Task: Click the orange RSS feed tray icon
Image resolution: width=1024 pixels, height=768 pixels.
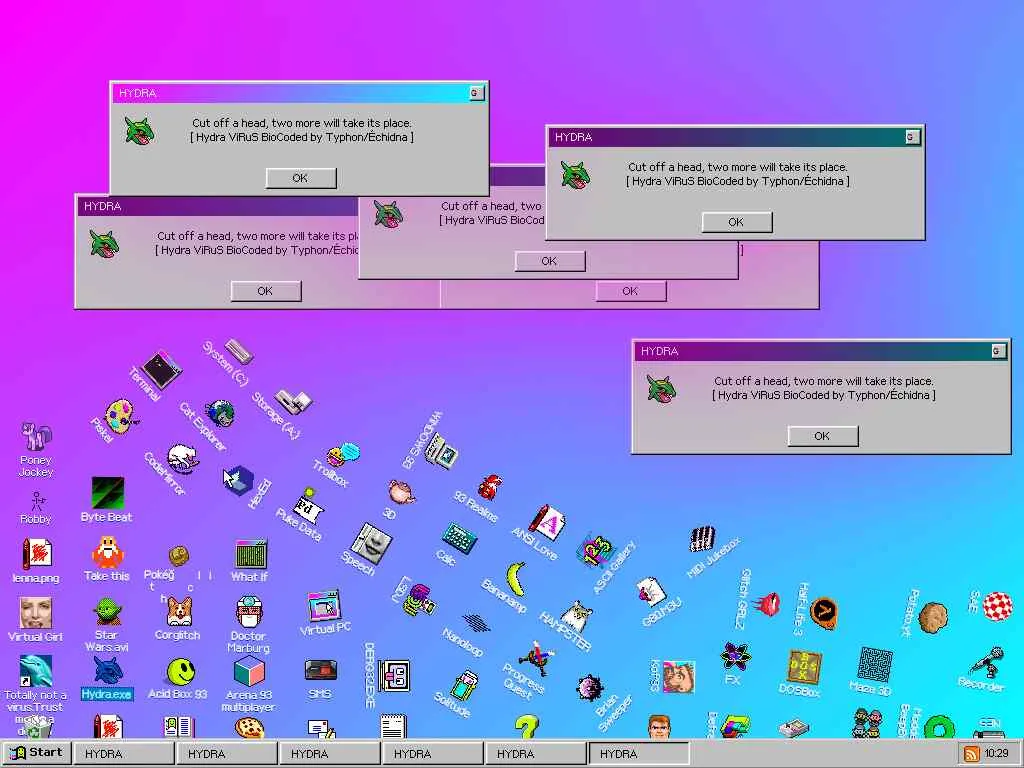Action: point(972,754)
